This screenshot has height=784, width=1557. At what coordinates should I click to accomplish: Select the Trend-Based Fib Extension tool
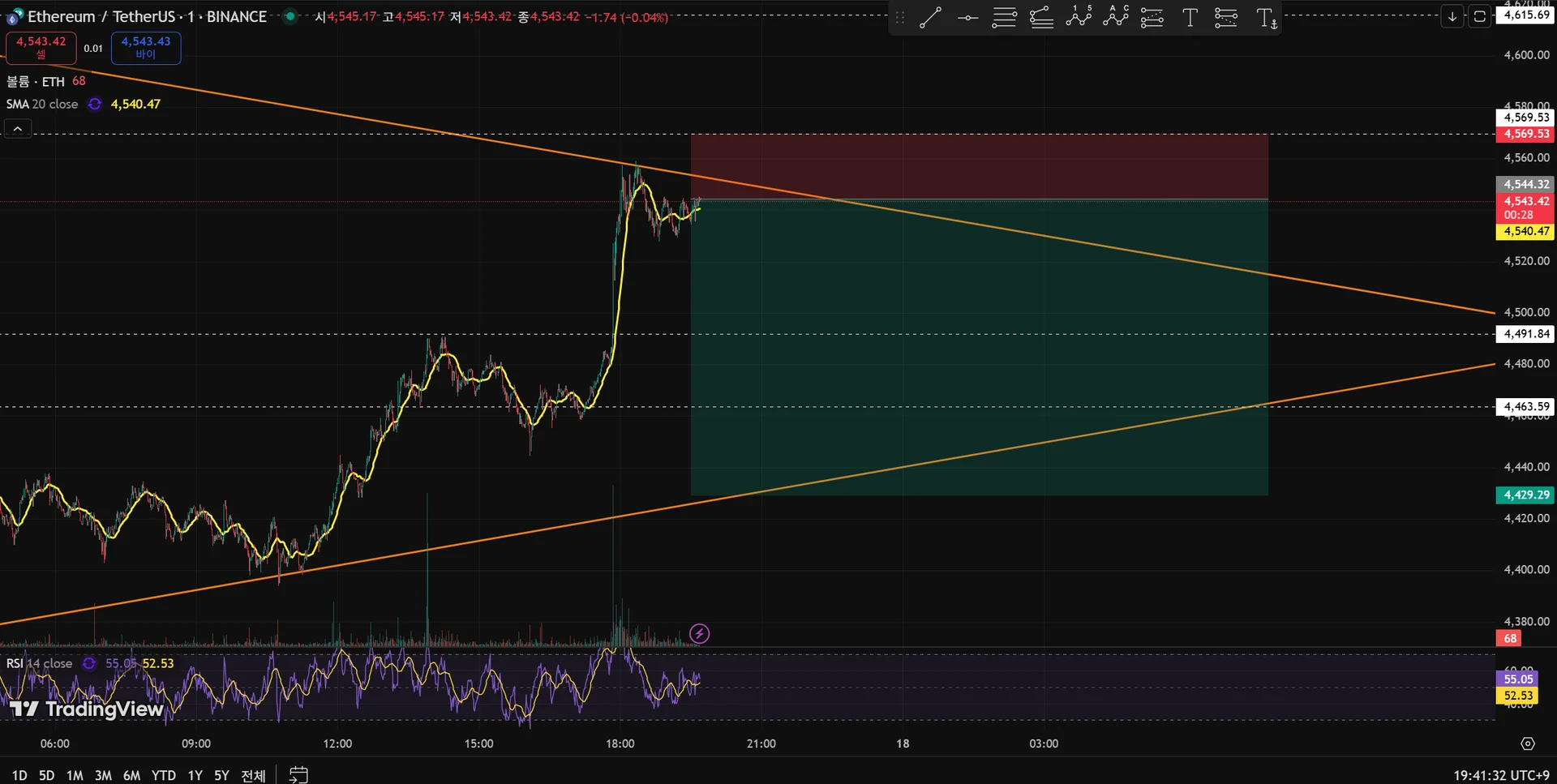tap(1041, 17)
